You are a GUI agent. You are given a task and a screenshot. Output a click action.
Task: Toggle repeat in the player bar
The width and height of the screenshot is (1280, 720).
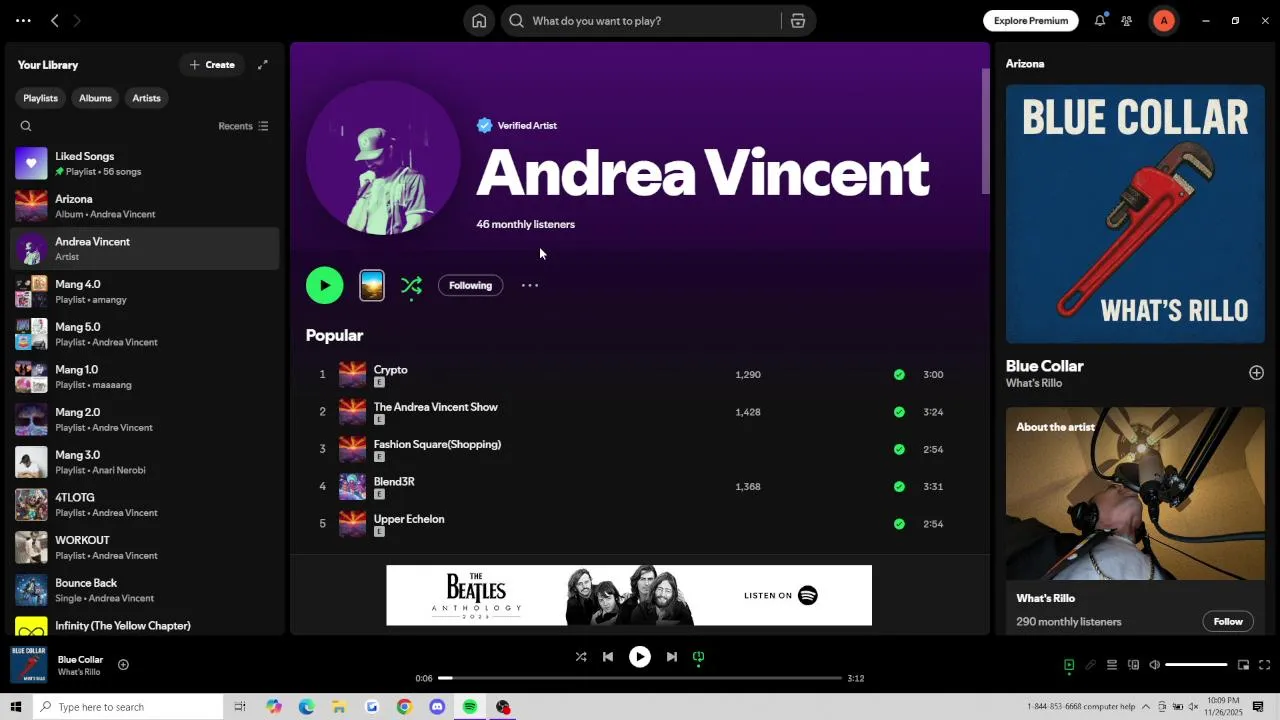coord(699,657)
